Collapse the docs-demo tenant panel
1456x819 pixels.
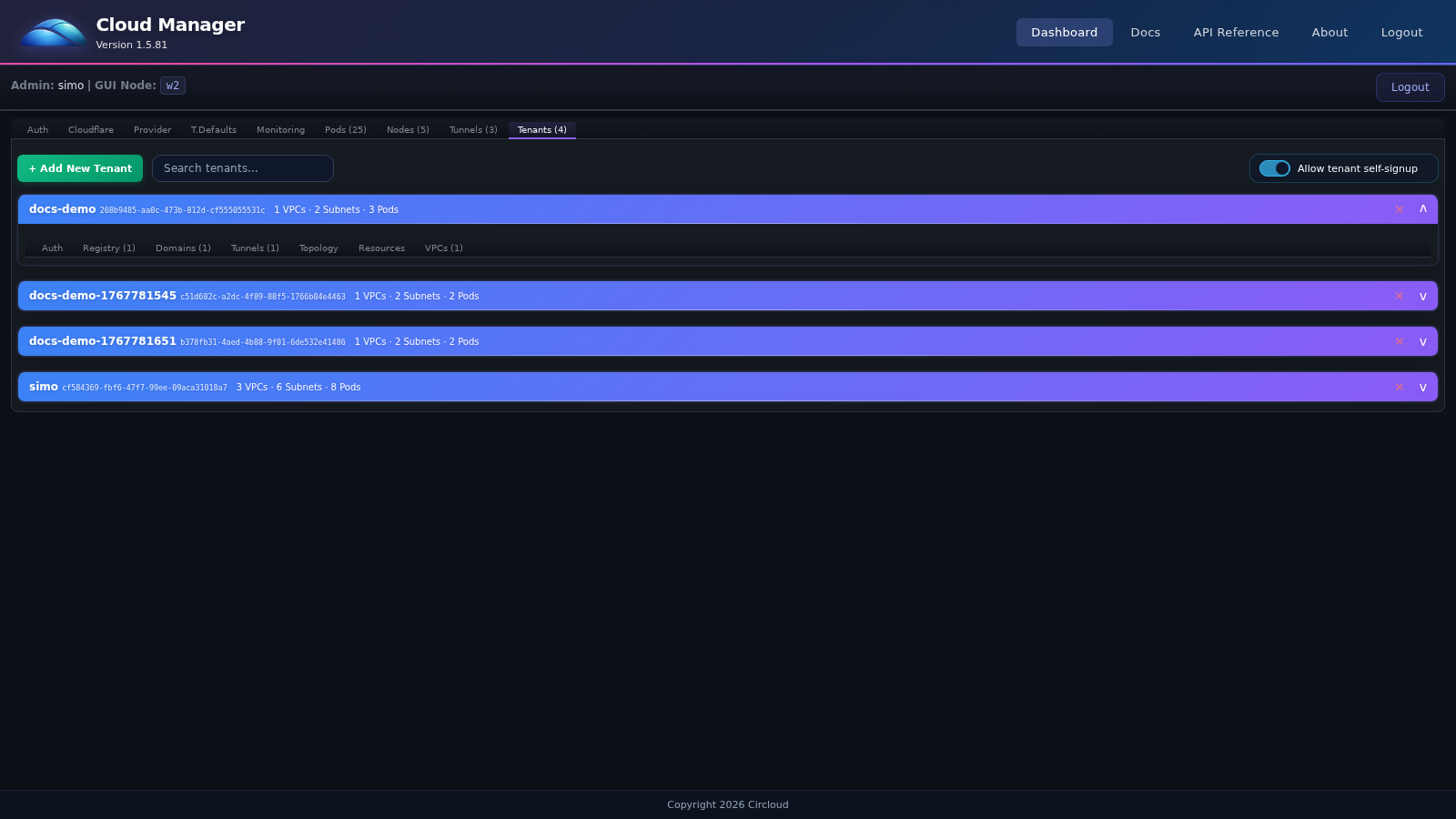coord(1422,208)
